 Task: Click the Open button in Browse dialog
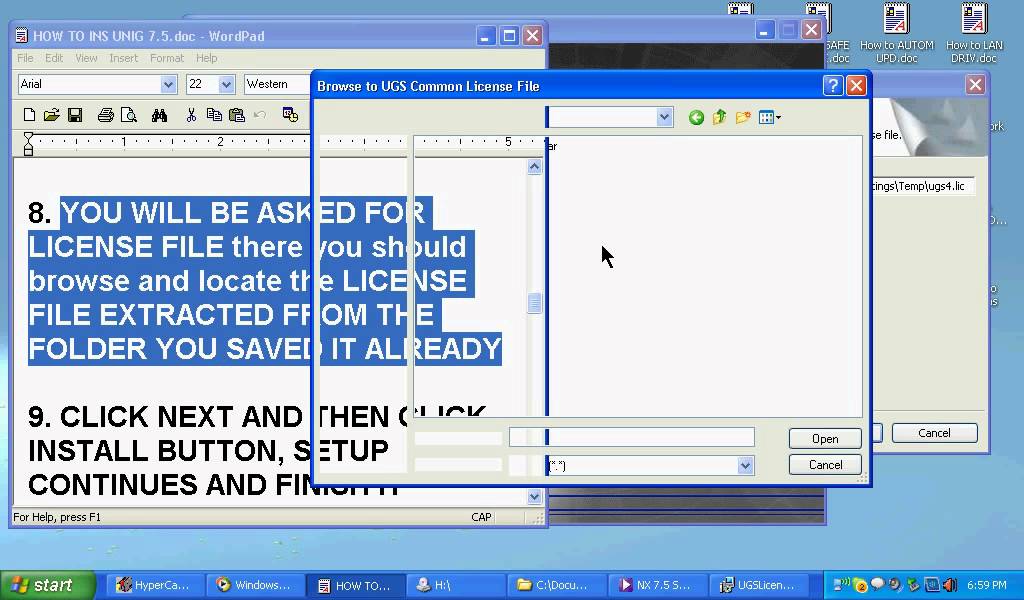(825, 439)
